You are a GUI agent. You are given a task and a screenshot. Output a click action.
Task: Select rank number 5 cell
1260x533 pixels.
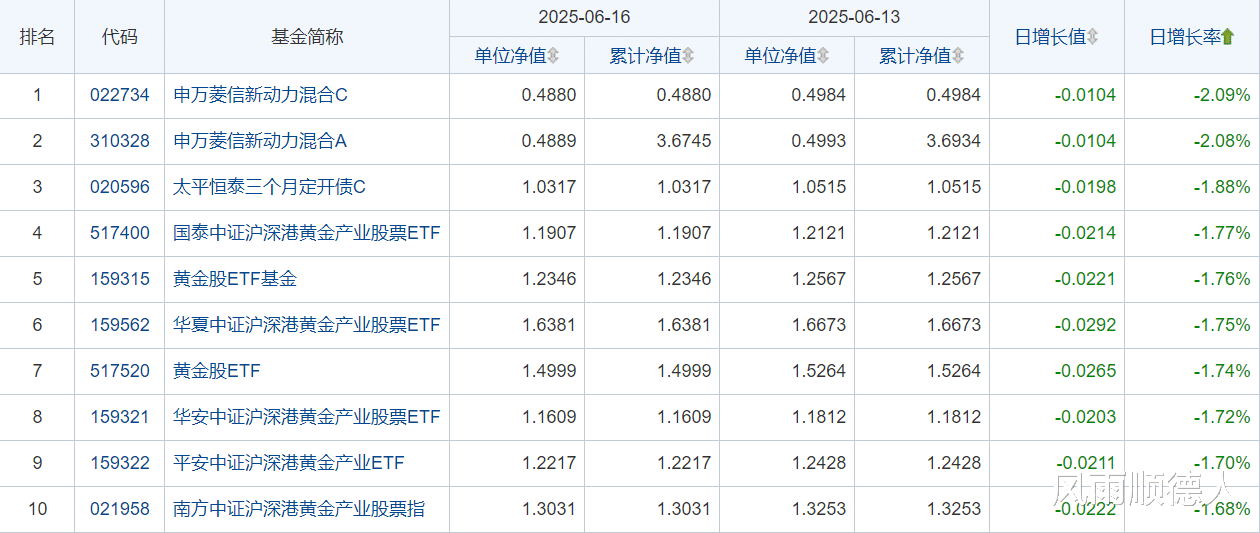[x=37, y=280]
